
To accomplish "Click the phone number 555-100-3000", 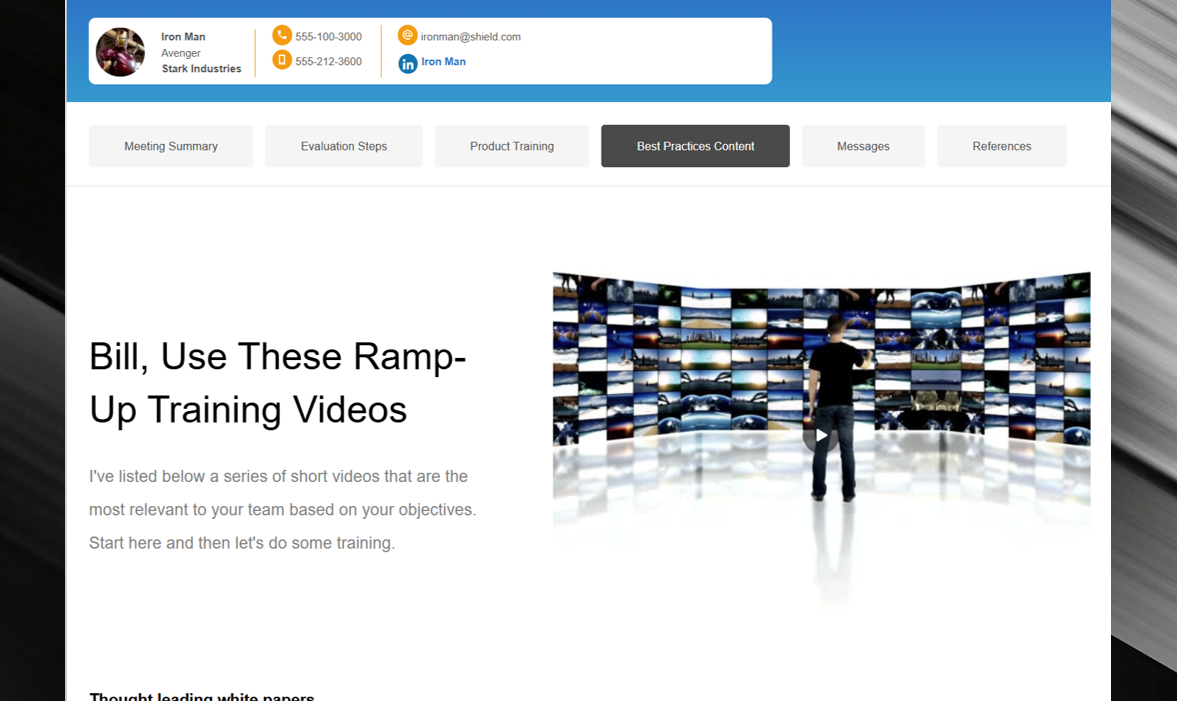I will pos(328,37).
